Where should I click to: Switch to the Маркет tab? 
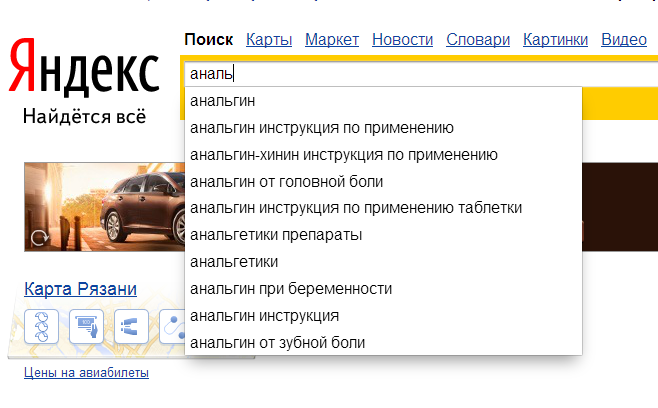pos(332,40)
